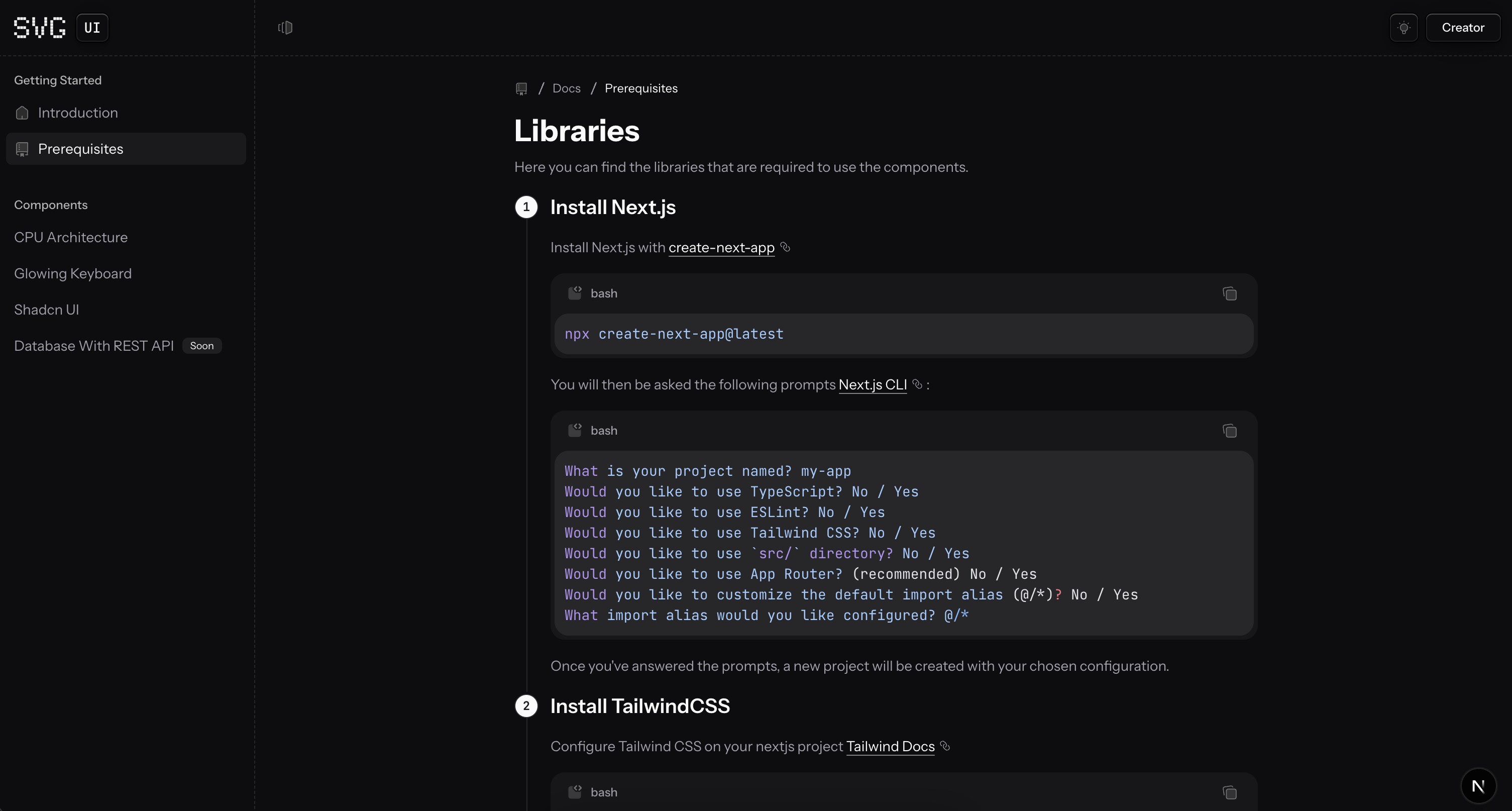Click the App Router prompt code line
Viewport: 1512px width, 811px height.
click(x=801, y=574)
